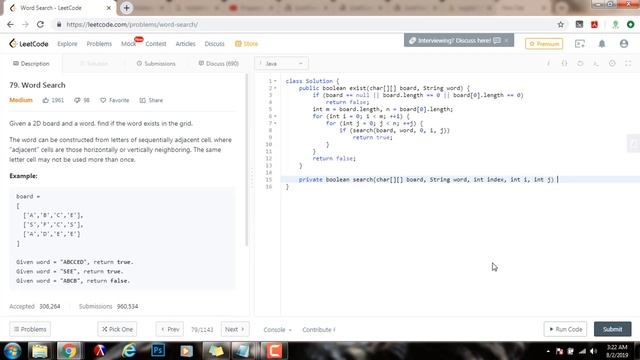The image size is (640, 360).
Task: Go back in browser
Action: (10, 24)
